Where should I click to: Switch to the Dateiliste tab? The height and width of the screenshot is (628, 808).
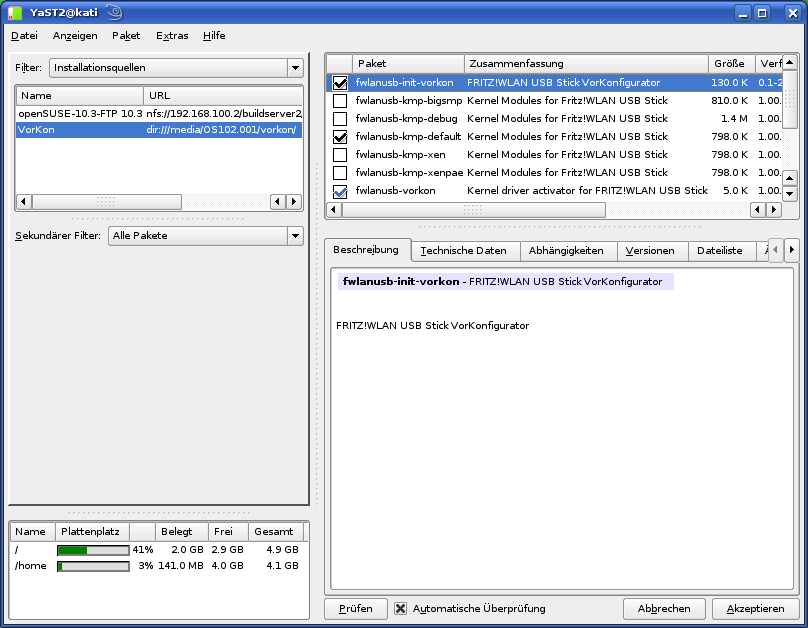pyautogui.click(x=720, y=251)
